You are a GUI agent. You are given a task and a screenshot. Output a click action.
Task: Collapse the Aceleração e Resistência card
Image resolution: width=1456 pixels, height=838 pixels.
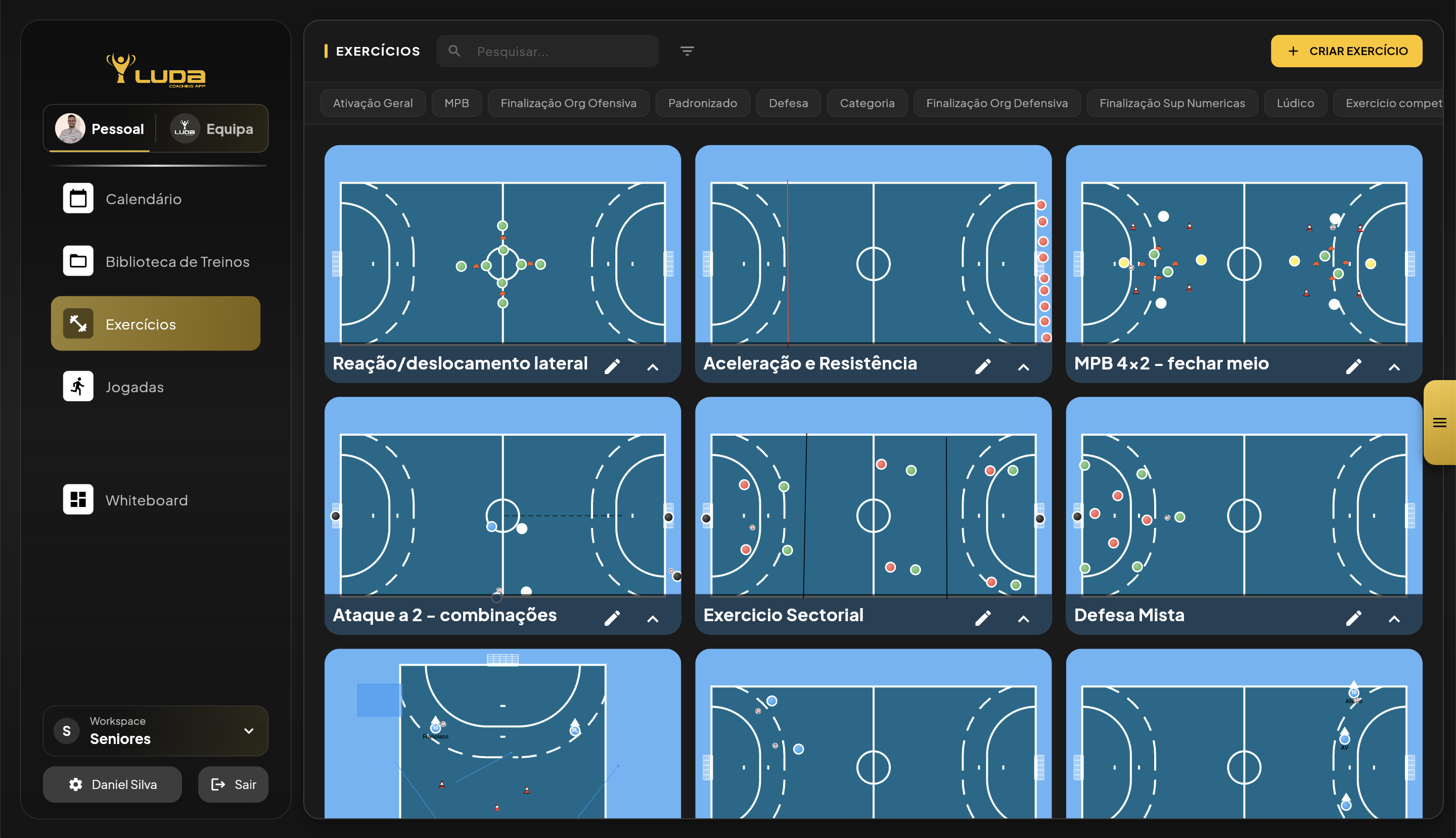click(x=1023, y=366)
